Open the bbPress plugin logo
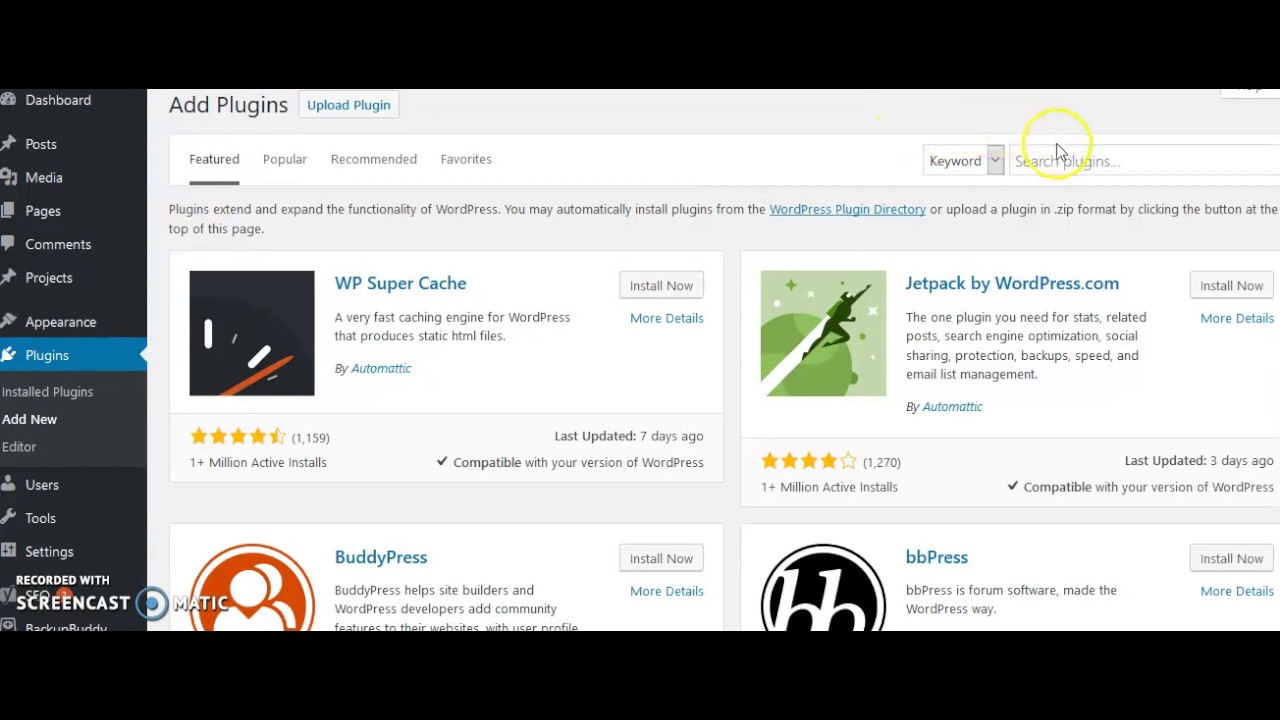 pyautogui.click(x=823, y=587)
